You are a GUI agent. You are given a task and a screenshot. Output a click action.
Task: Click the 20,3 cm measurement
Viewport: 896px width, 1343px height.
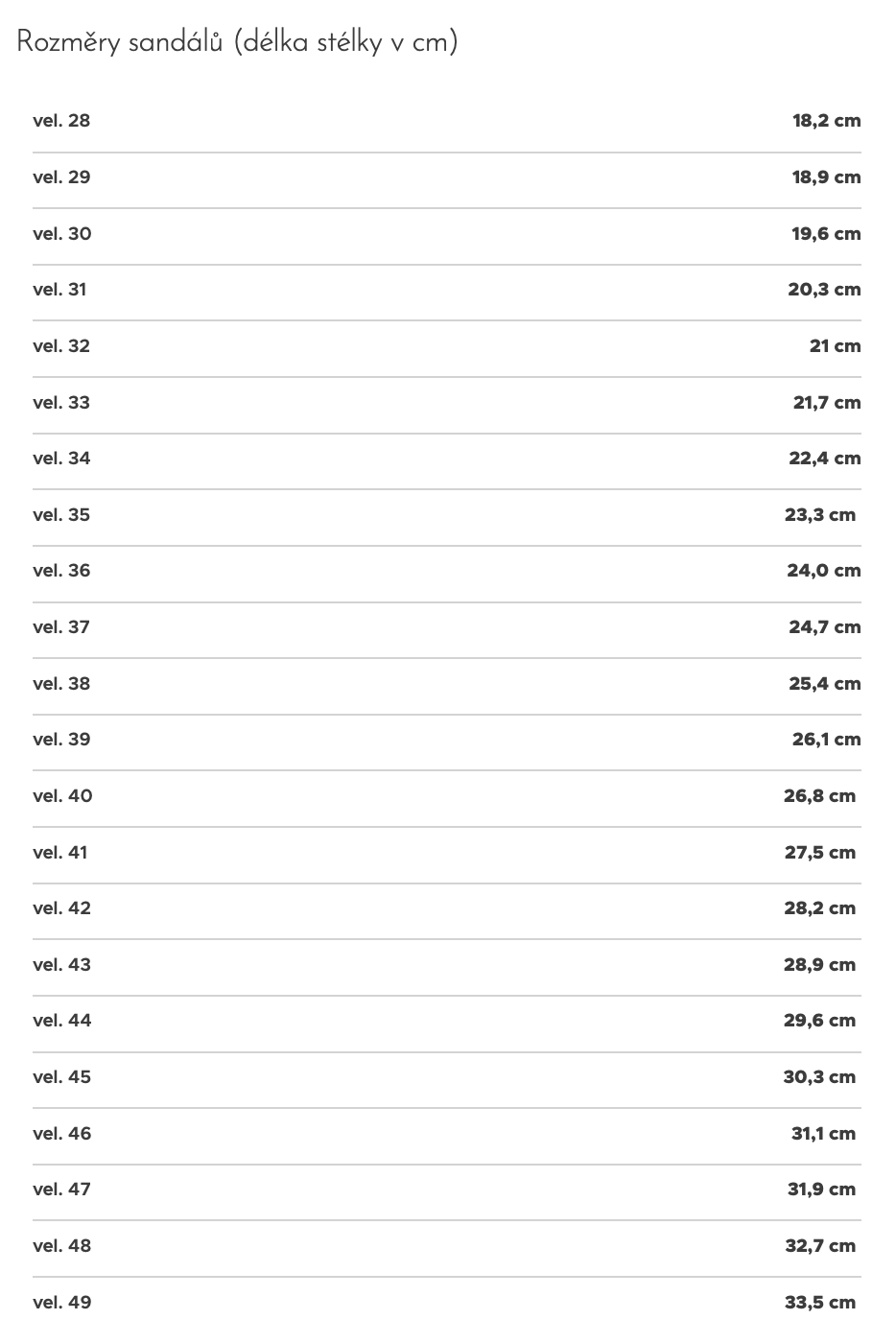pyautogui.click(x=824, y=290)
